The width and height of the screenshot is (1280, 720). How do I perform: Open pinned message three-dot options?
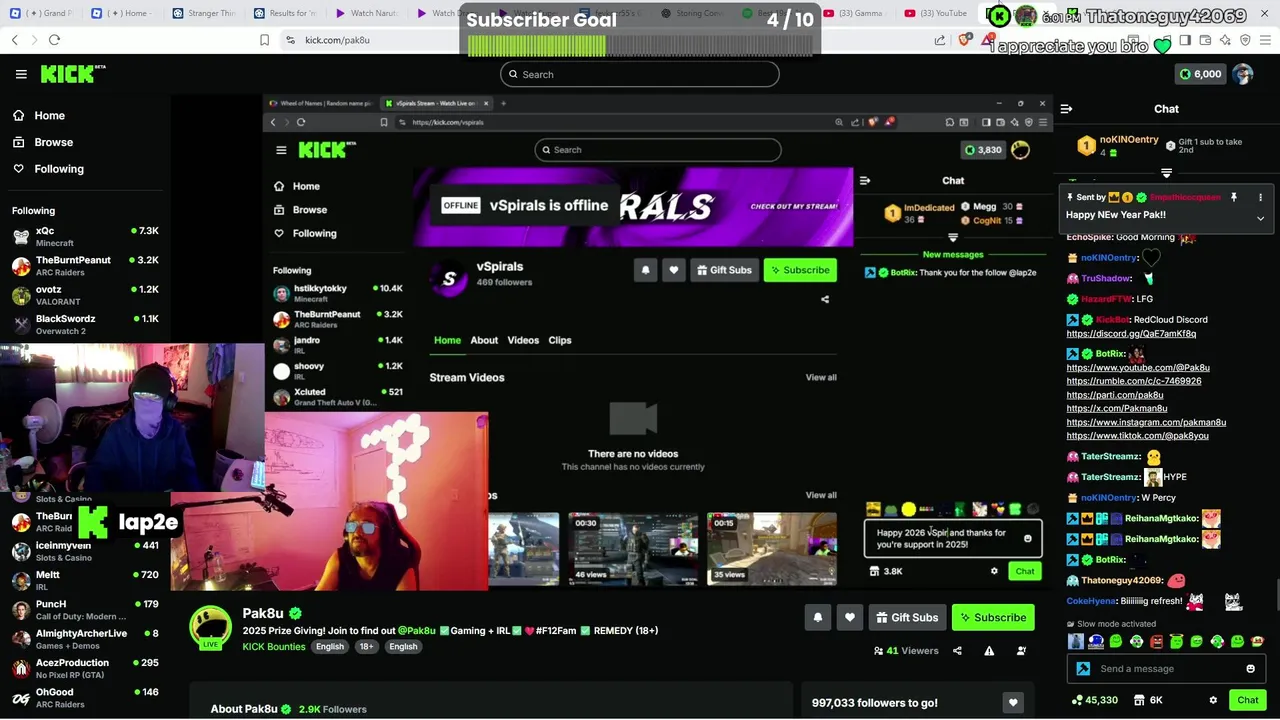pos(1260,197)
